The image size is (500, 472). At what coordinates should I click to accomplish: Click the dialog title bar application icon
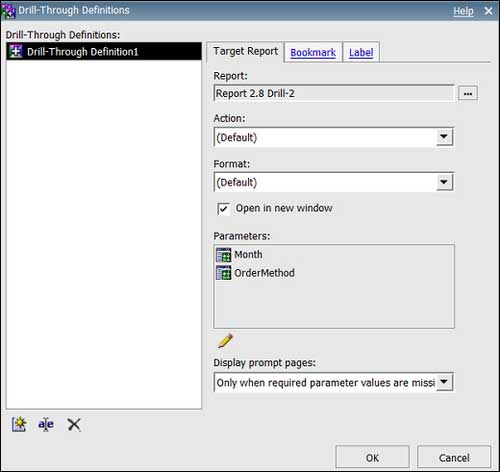pos(9,11)
